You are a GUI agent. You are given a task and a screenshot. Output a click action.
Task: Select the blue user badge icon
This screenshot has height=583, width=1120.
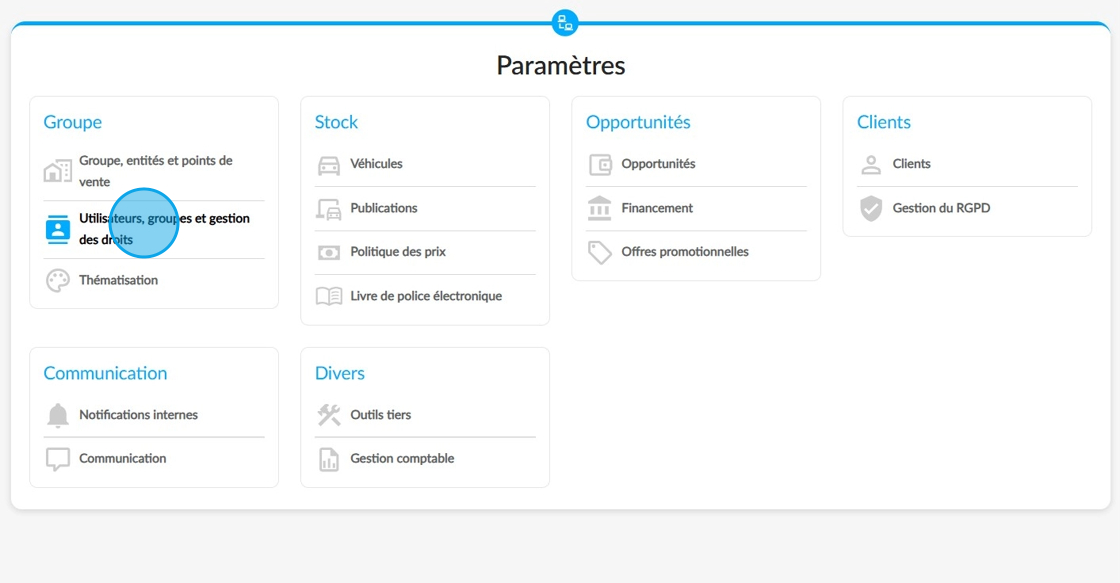[58, 229]
